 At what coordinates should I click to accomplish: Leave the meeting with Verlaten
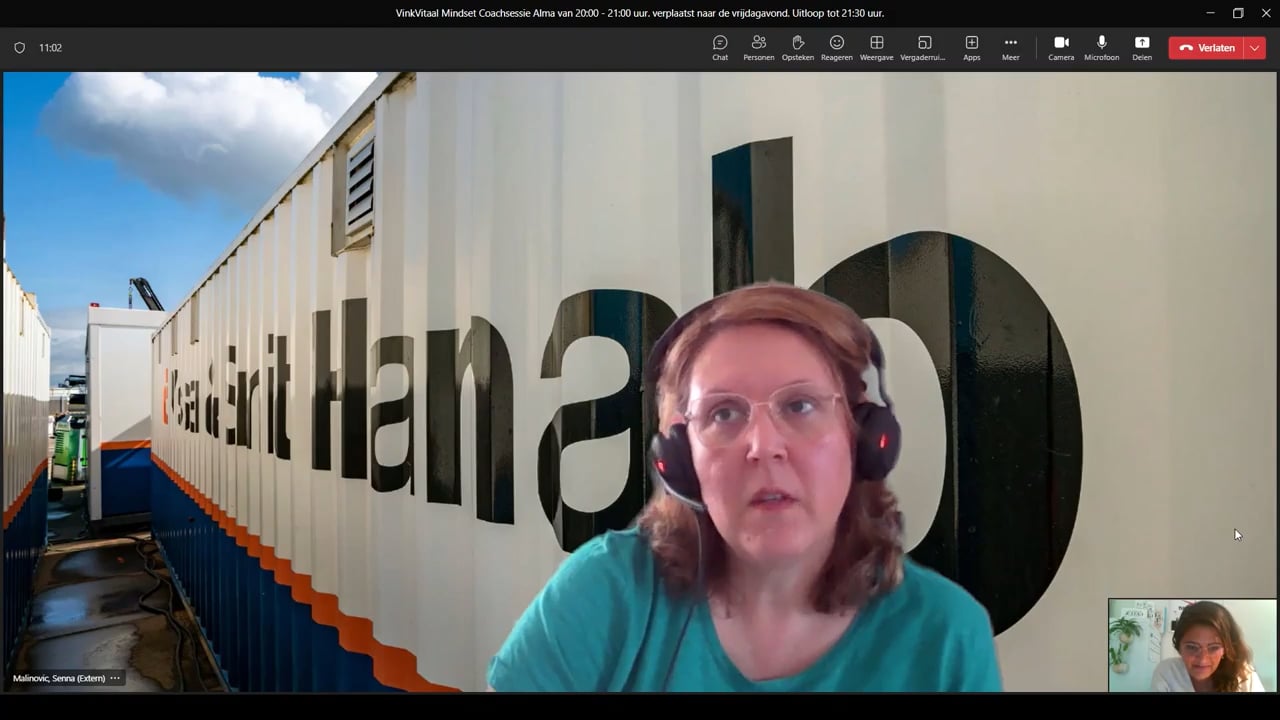coord(1206,48)
